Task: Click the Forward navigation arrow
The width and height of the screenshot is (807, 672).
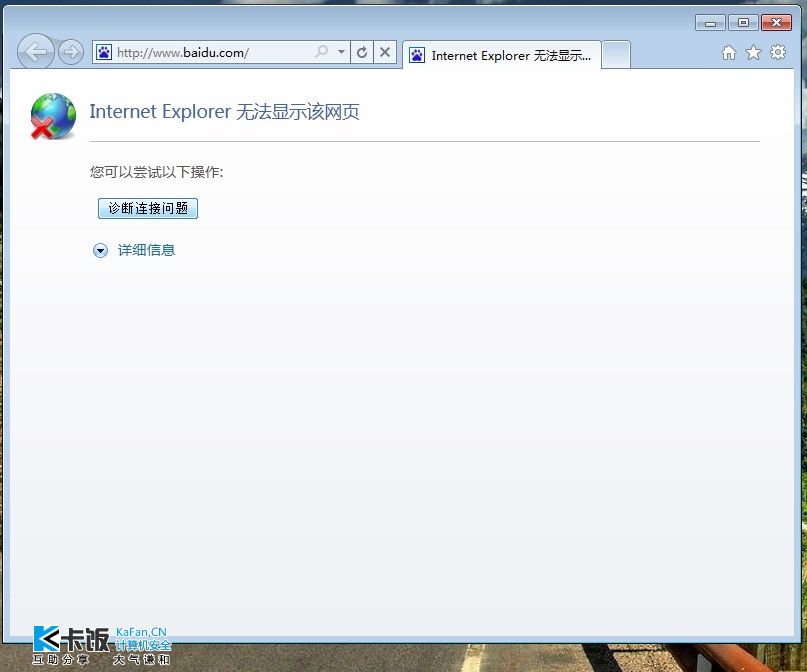Action: pos(71,52)
